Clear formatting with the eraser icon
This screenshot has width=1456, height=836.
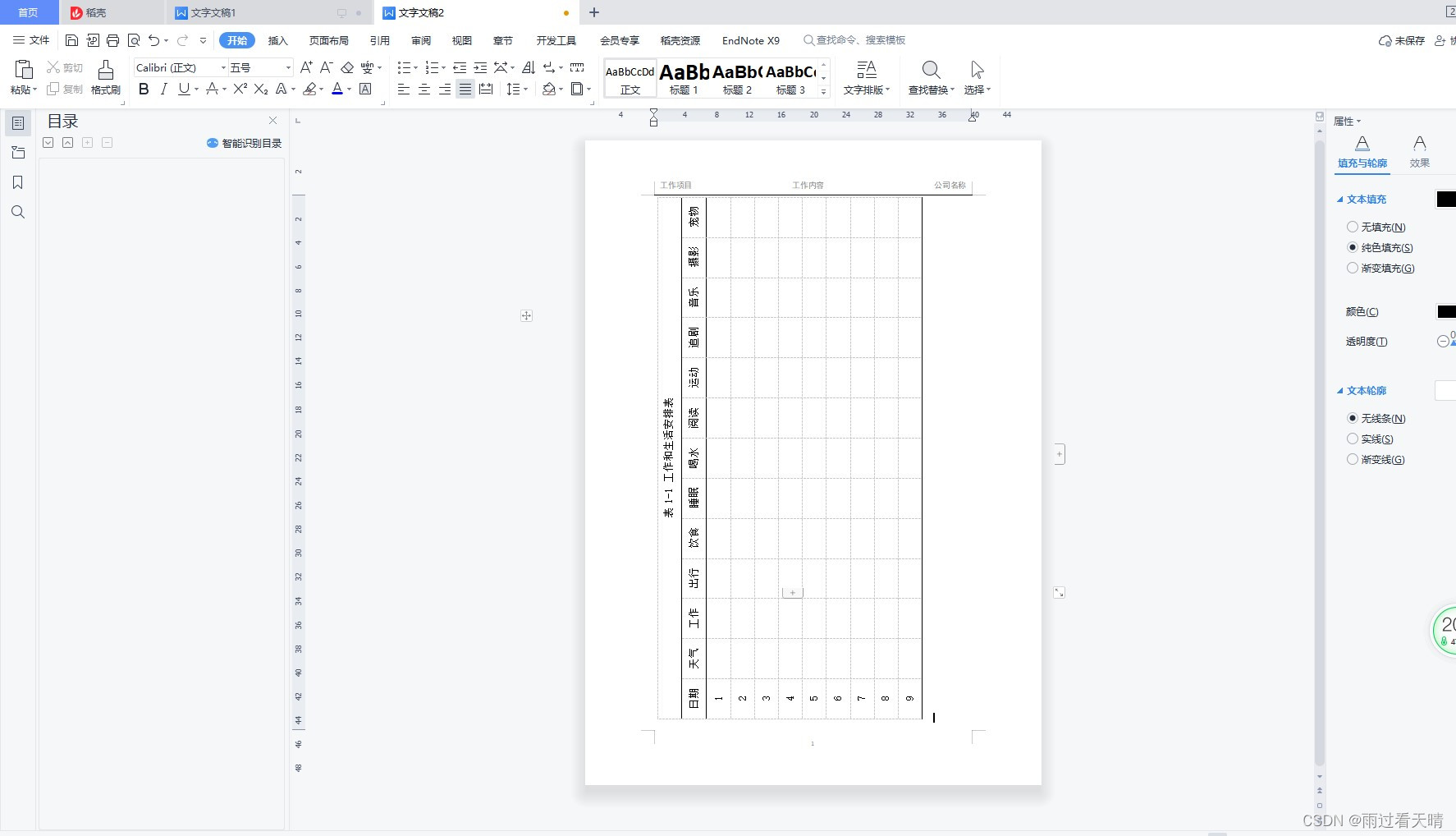pyautogui.click(x=347, y=67)
